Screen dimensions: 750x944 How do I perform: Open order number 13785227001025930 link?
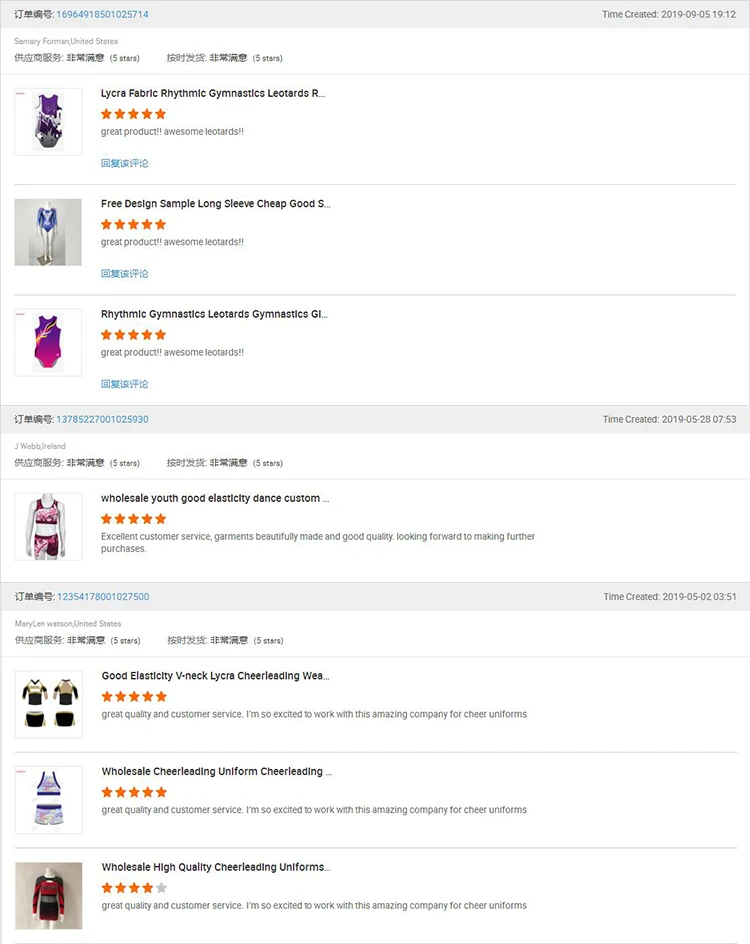(x=102, y=419)
